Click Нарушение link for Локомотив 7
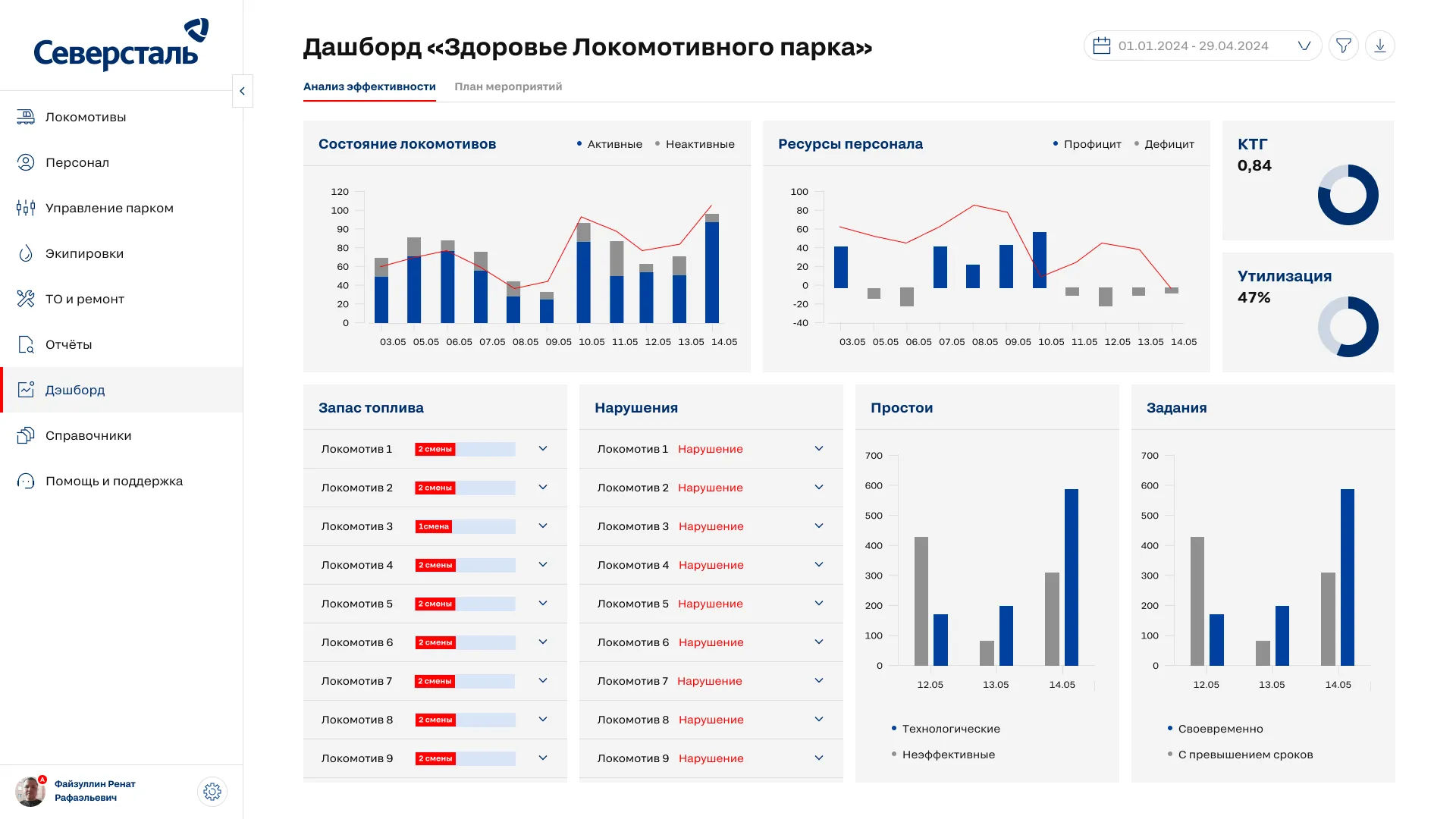This screenshot has width=1456, height=819. (710, 681)
